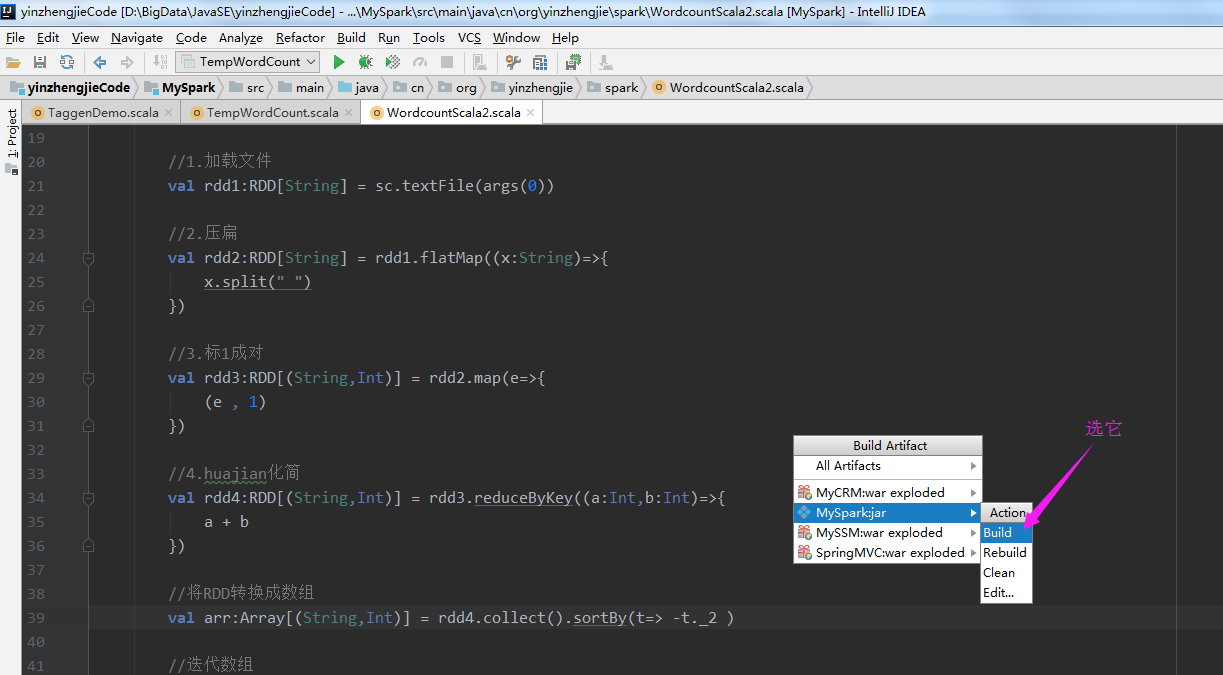Click the Build project binary-arrow icon
This screenshot has width=1223, height=675.
(160, 62)
